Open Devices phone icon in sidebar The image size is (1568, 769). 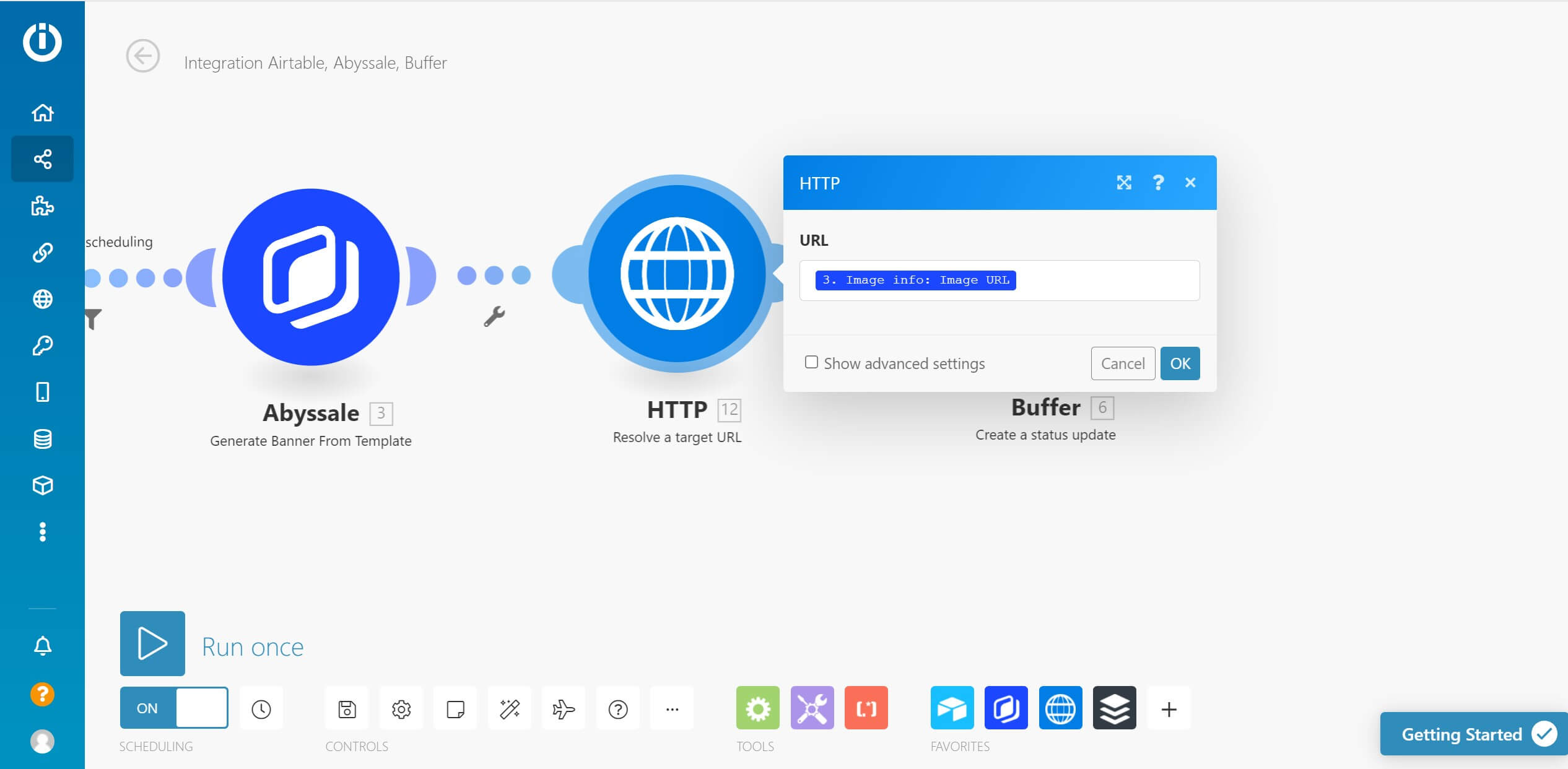[42, 392]
